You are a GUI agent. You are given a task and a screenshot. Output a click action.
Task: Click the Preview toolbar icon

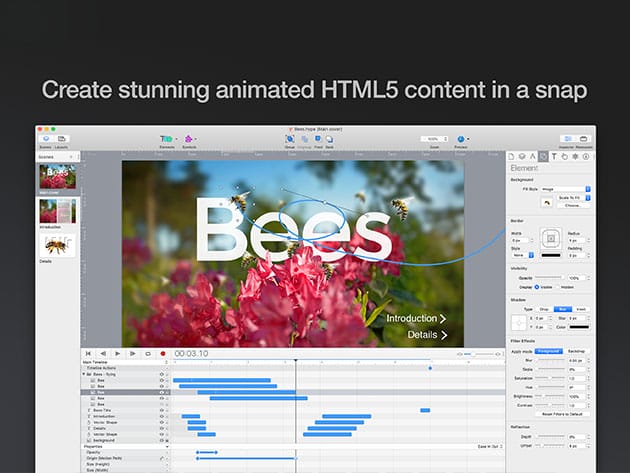[462, 139]
